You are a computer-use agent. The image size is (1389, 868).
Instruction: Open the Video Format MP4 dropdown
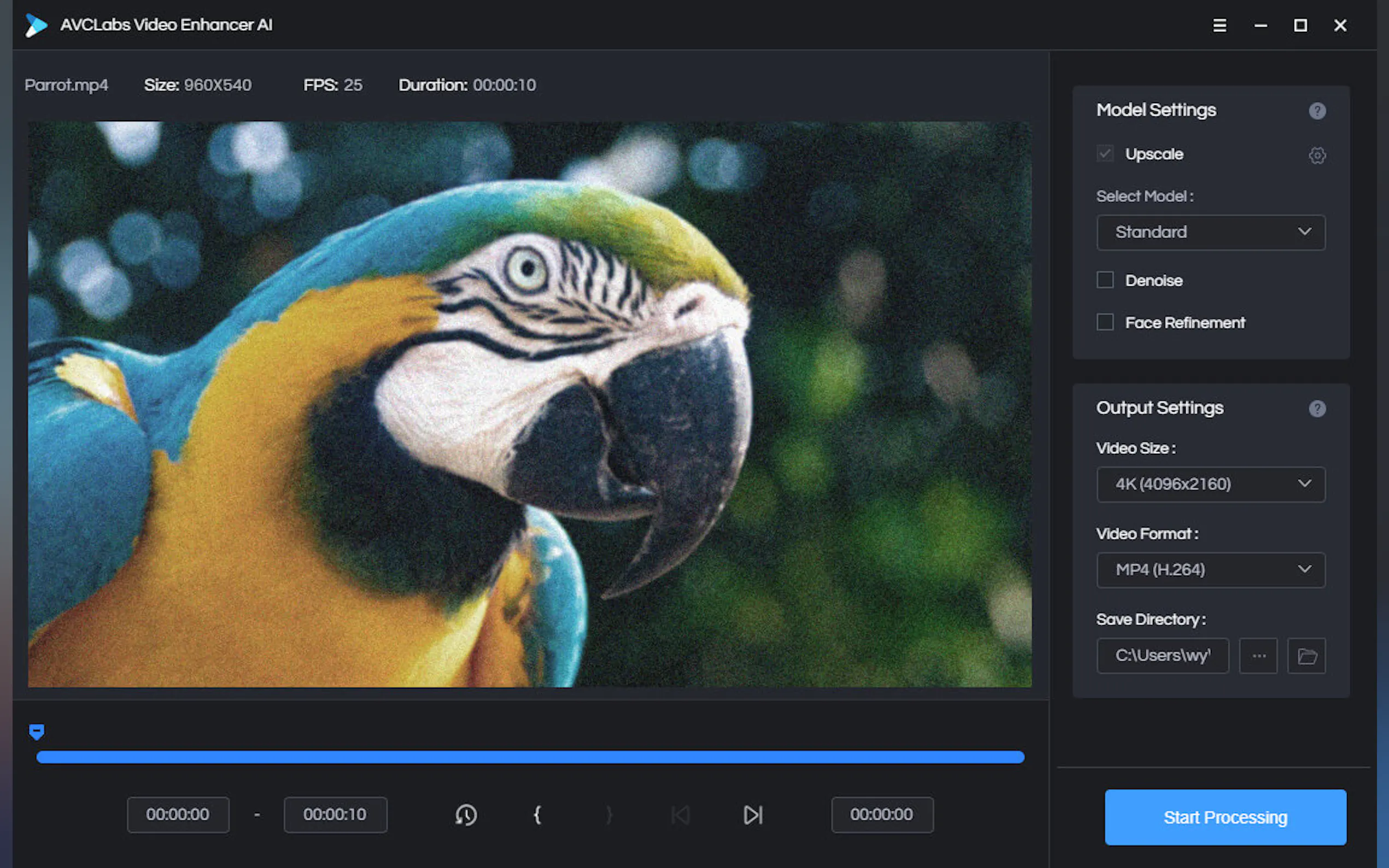(x=1210, y=570)
